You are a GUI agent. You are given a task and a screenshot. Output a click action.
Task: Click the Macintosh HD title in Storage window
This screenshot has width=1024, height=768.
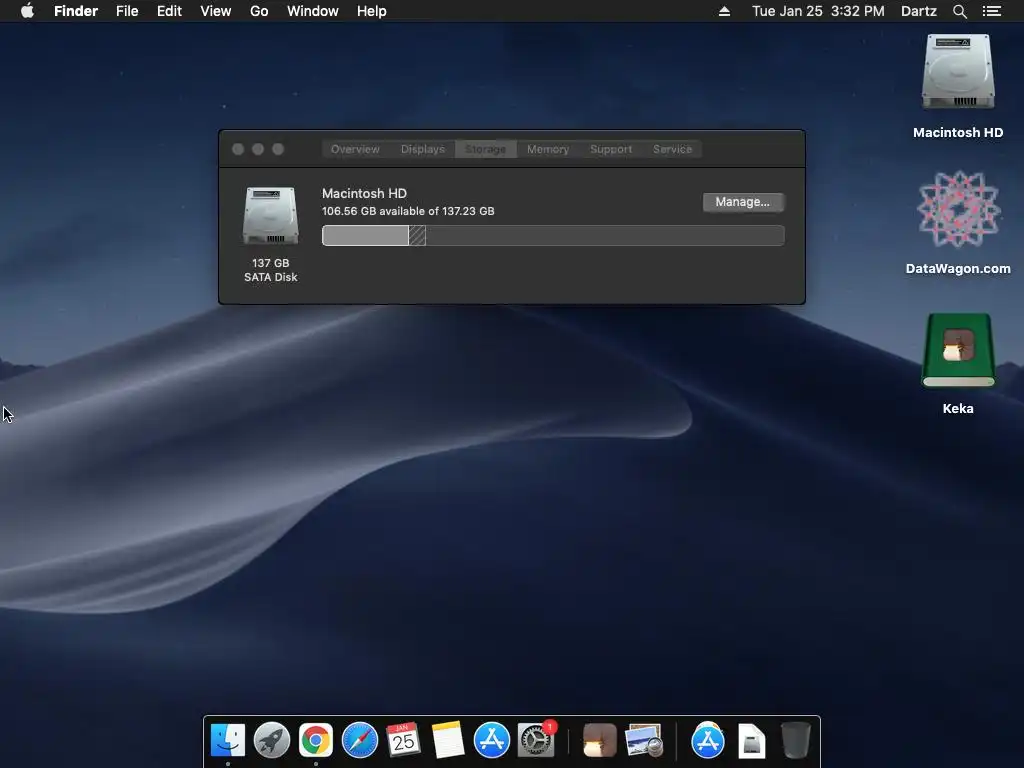[364, 193]
